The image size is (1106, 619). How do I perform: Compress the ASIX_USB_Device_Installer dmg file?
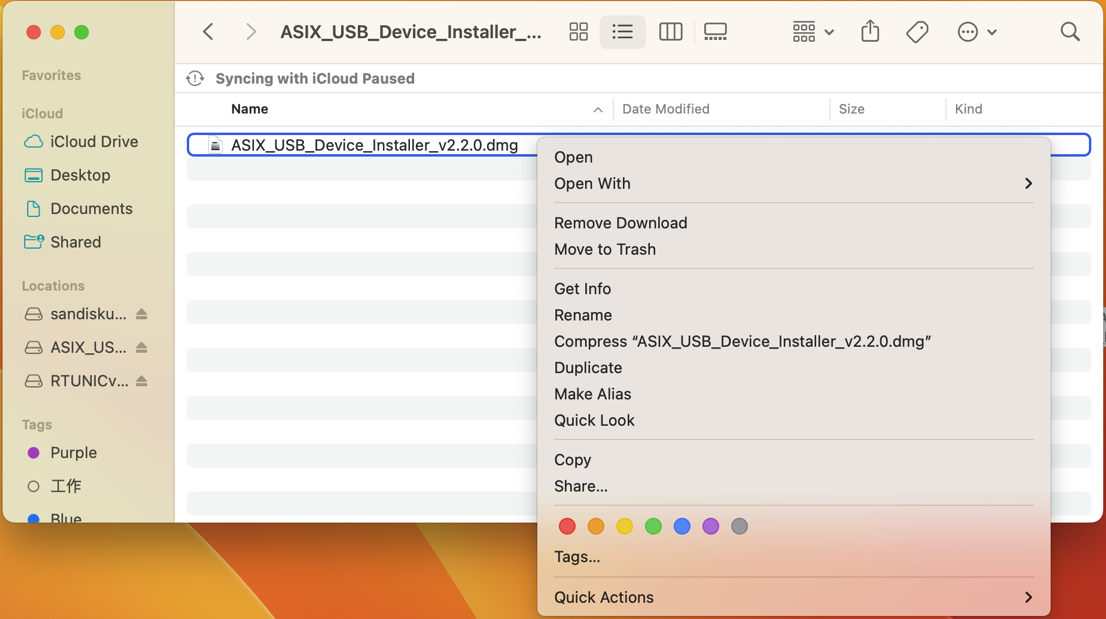[794, 341]
